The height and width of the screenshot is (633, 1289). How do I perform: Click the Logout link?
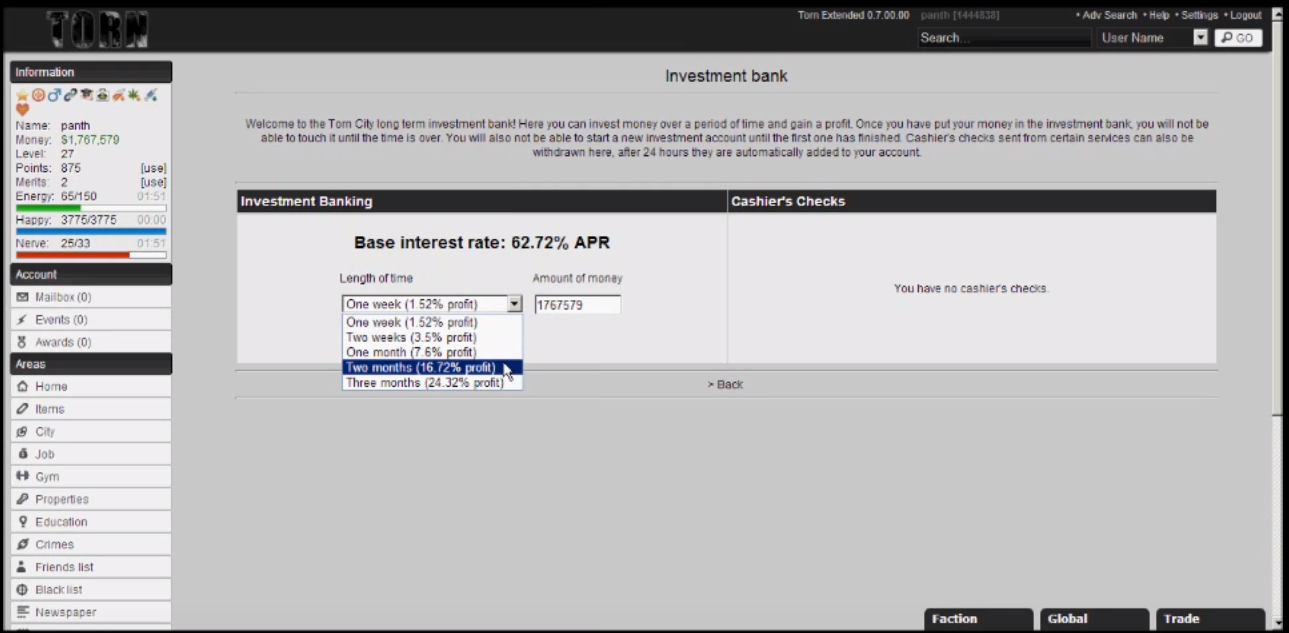click(x=1245, y=15)
